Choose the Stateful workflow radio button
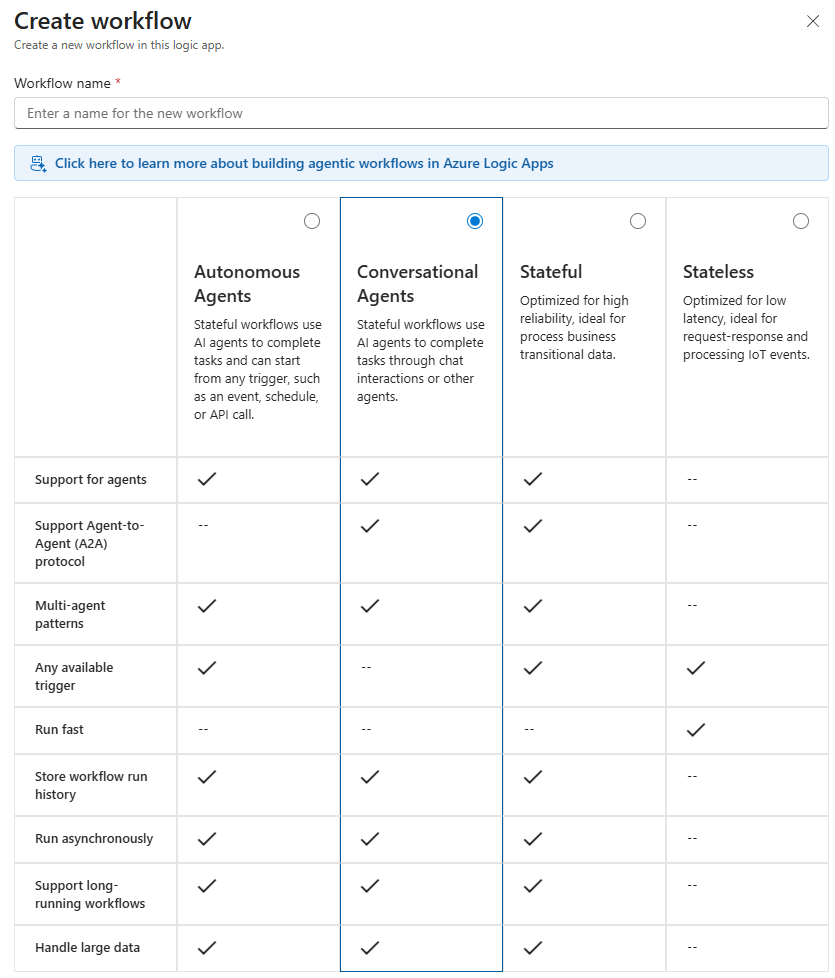The height and width of the screenshot is (978, 835). point(638,221)
